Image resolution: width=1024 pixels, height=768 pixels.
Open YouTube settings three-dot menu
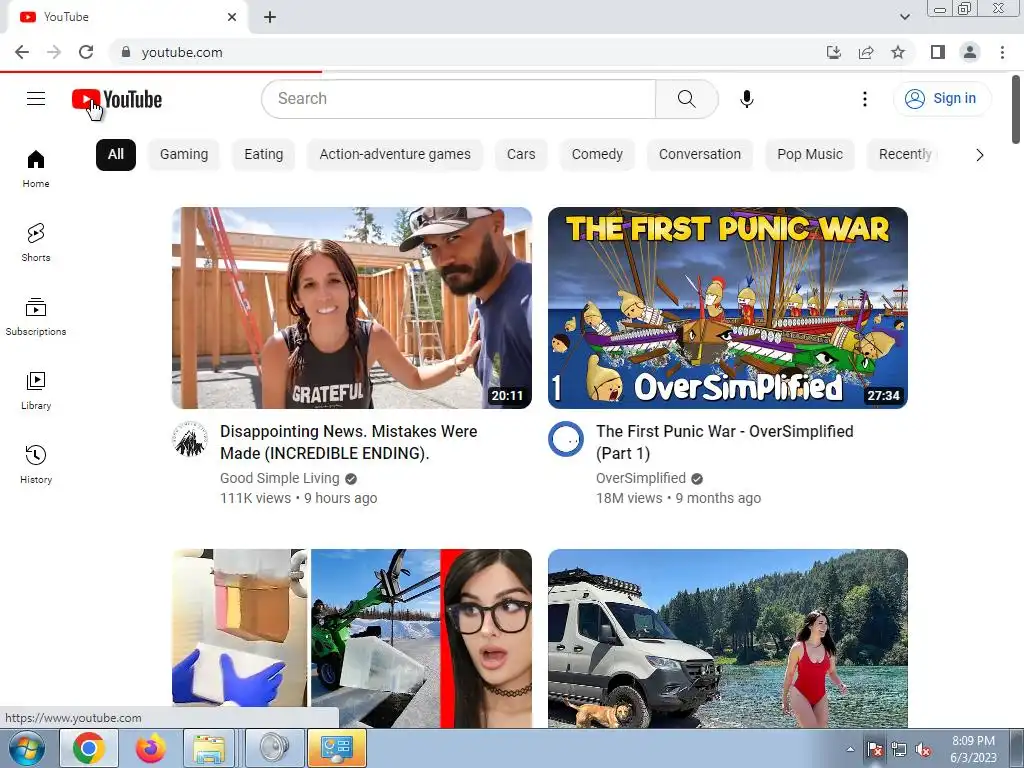[865, 99]
